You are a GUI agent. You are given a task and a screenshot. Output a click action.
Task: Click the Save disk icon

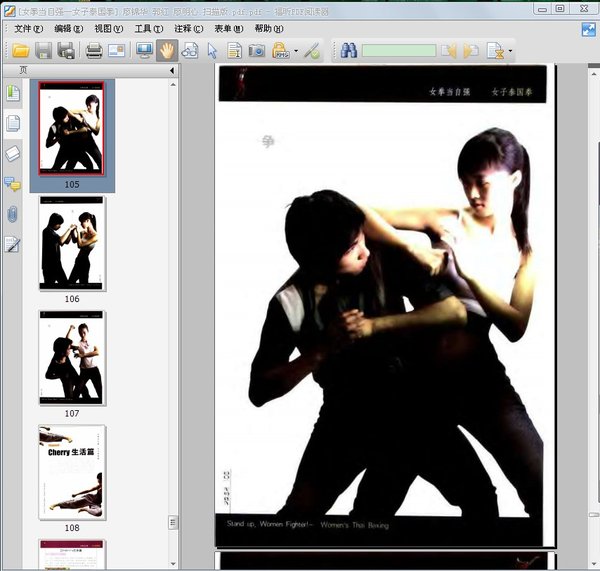tap(44, 50)
